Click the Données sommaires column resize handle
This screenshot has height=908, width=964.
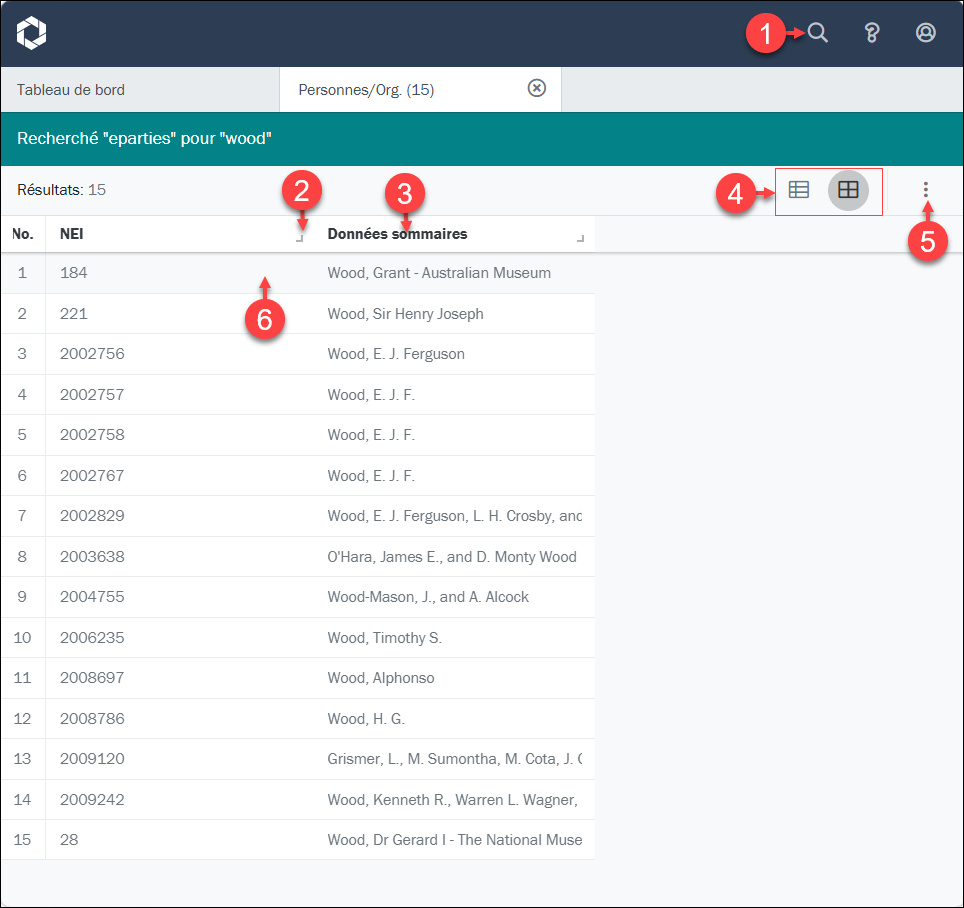coord(580,239)
